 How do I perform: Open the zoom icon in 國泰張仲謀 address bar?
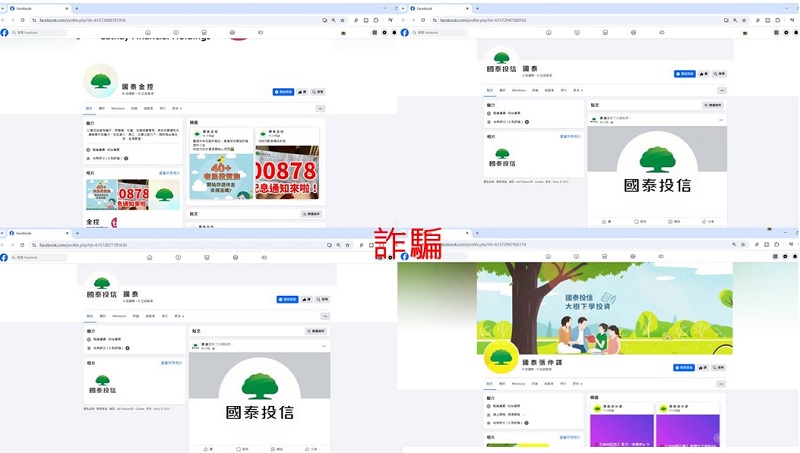734,245
